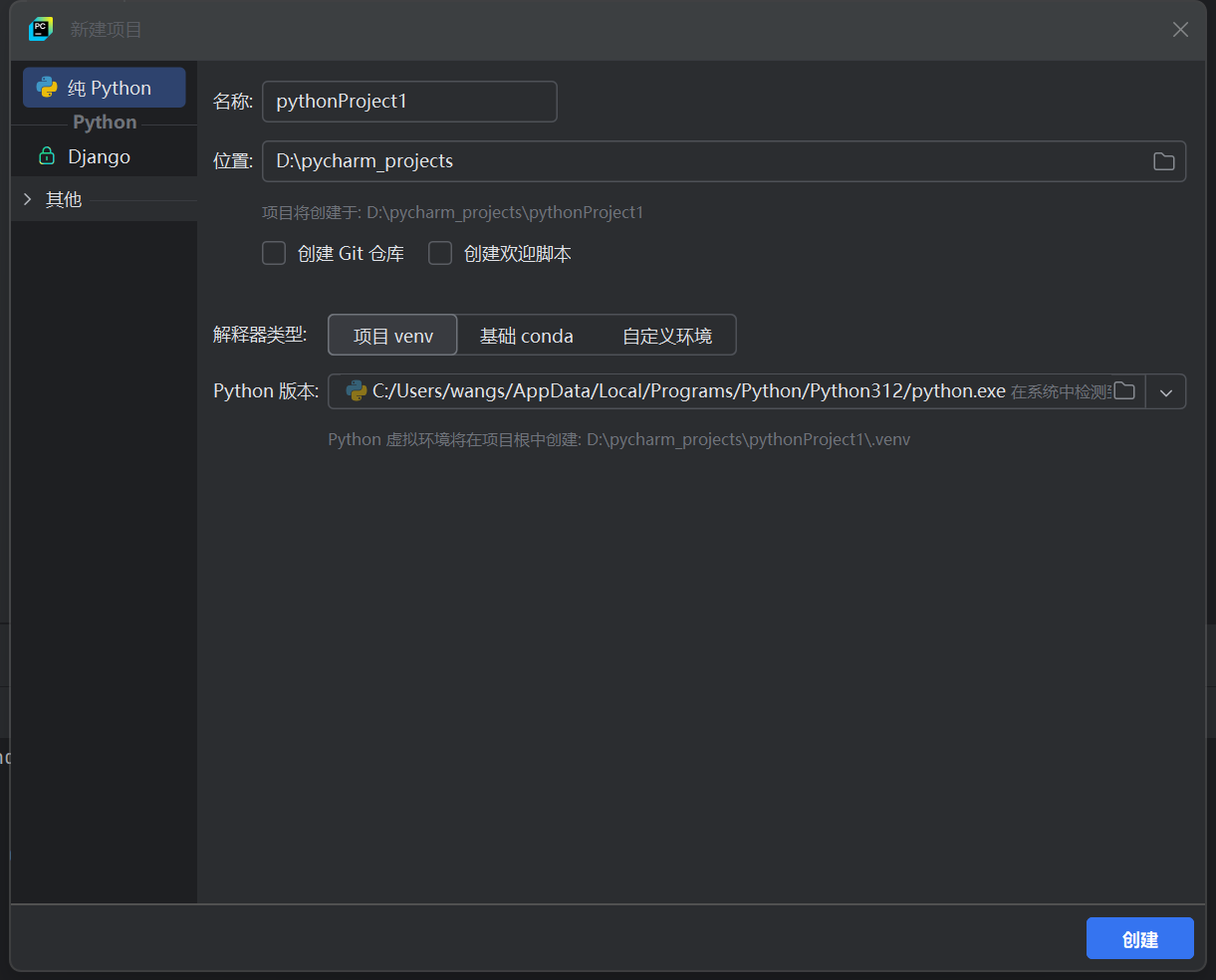1216x980 pixels.
Task: Browse for project location with folder icon
Action: point(1163,161)
